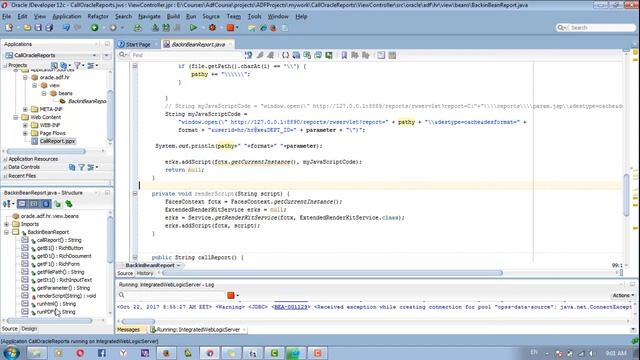Select the Running: IntegratedWebLogicServer bottom tab
This screenshot has width=640, height=360.
(x=198, y=329)
